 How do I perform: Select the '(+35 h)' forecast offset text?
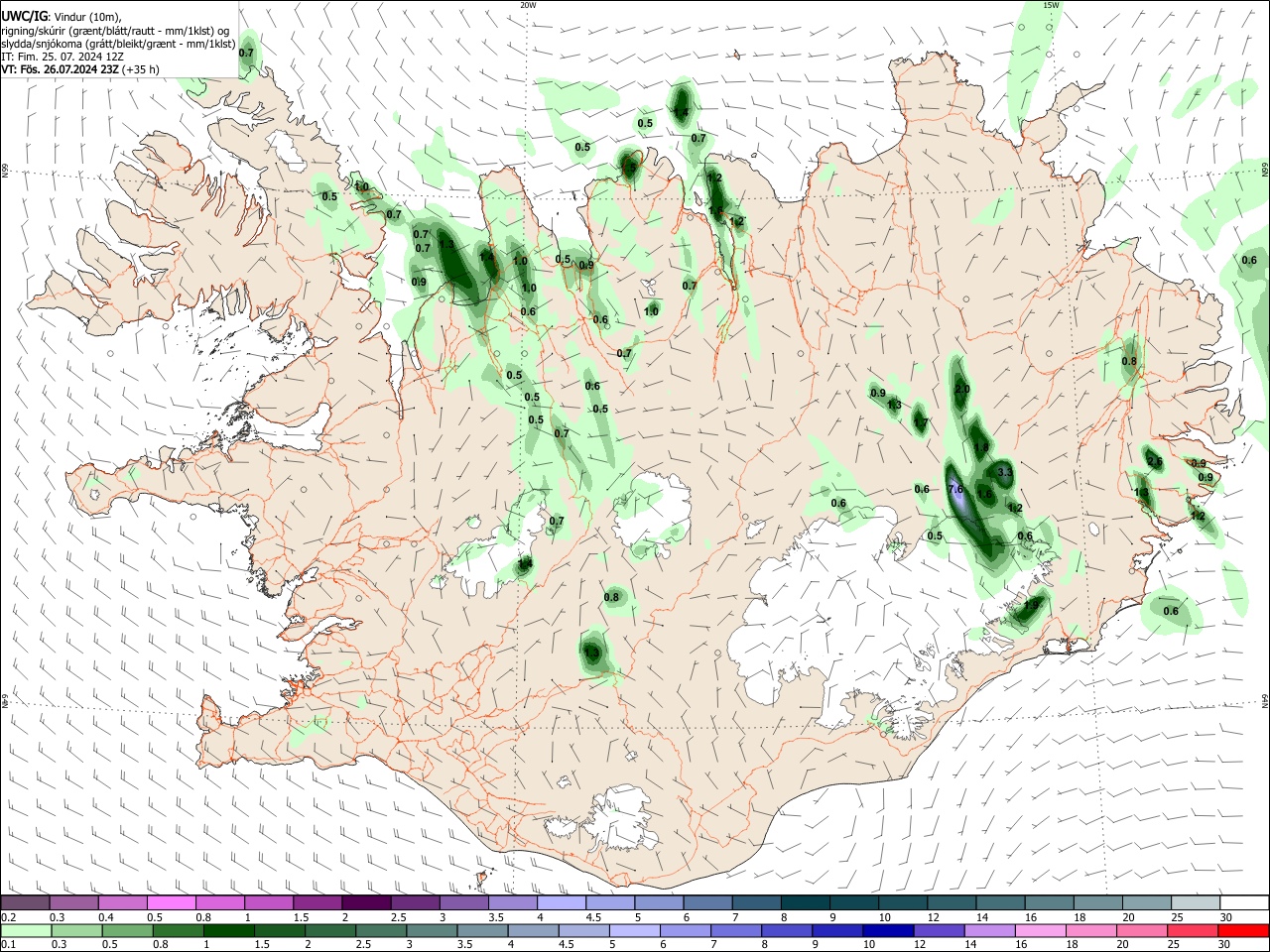(141, 70)
